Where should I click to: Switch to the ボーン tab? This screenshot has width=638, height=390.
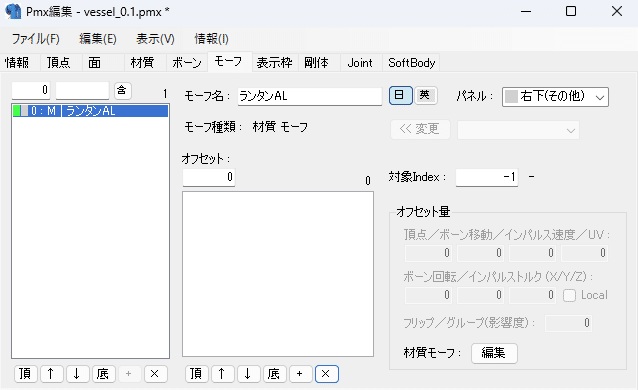187,62
